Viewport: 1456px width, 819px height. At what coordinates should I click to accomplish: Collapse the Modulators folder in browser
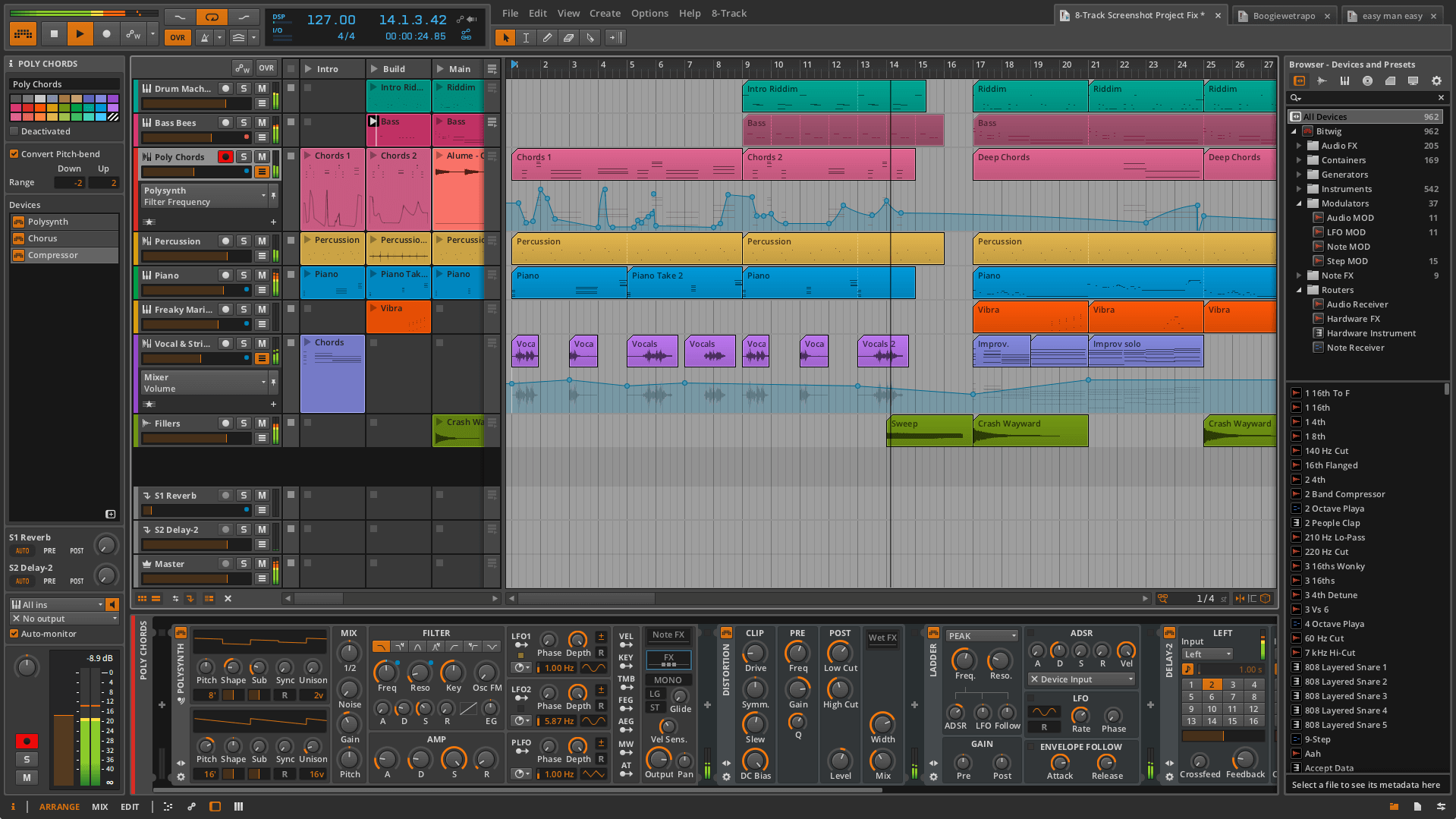pos(1299,203)
